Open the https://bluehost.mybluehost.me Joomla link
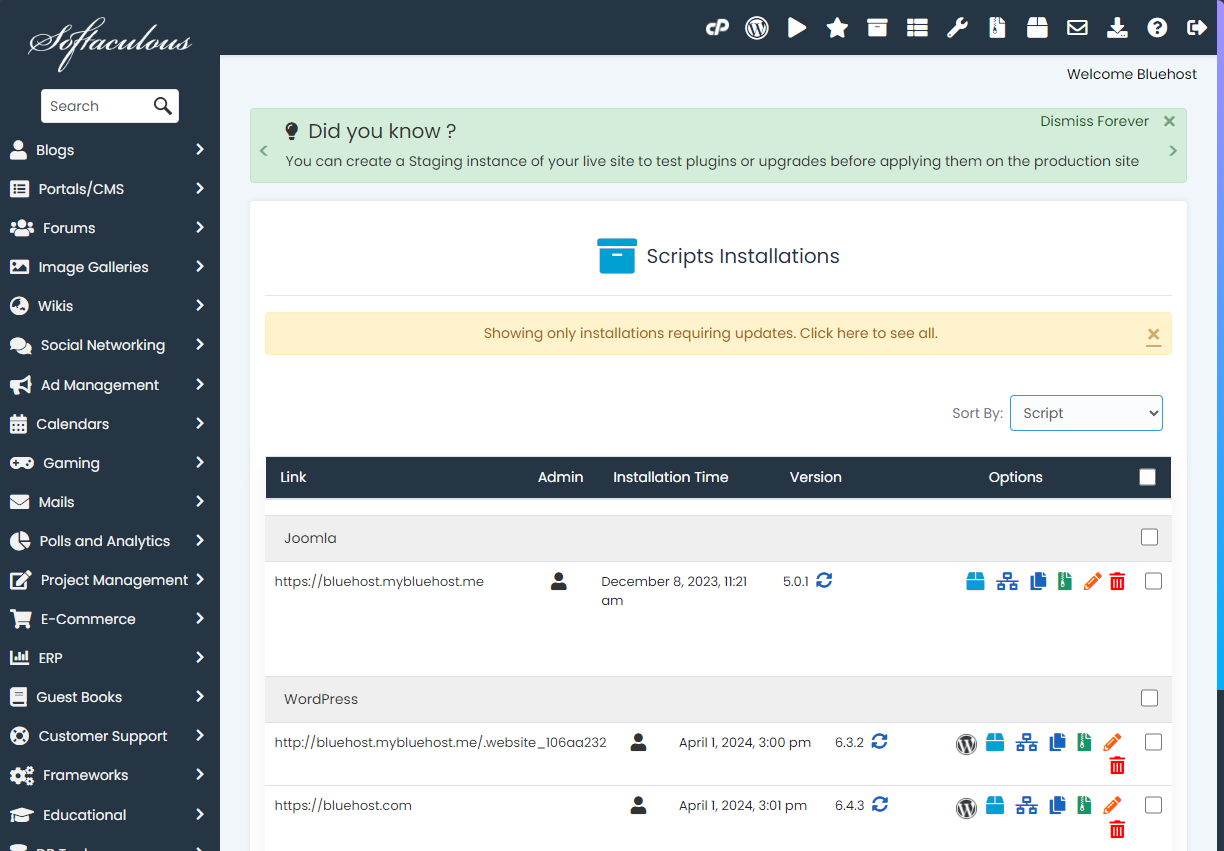 (x=379, y=581)
